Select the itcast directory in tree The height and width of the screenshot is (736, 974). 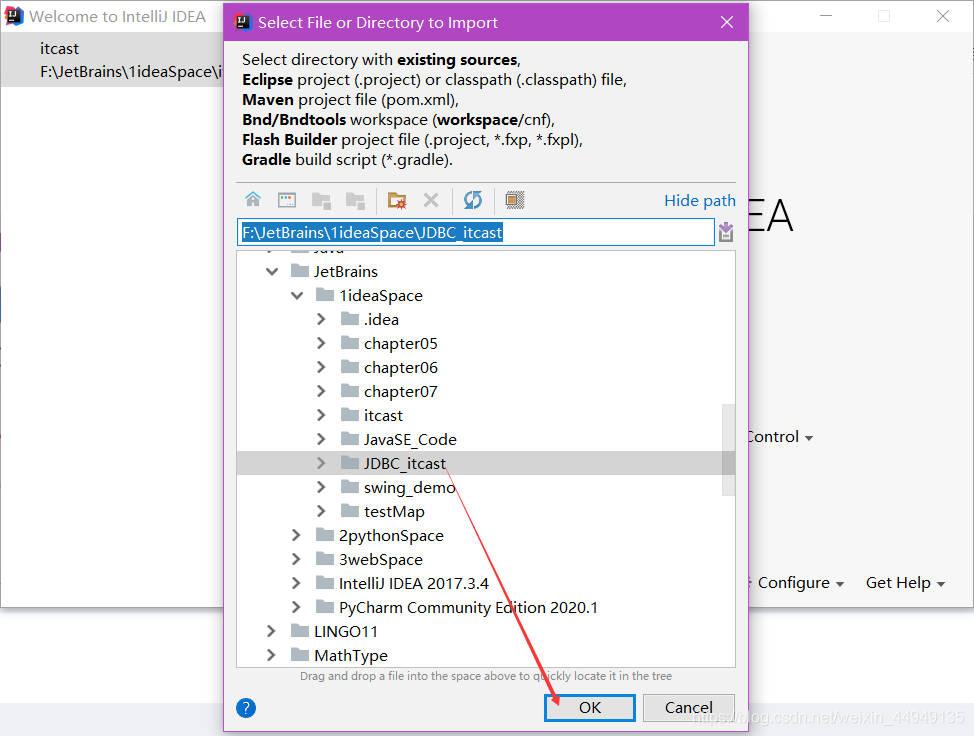click(383, 416)
